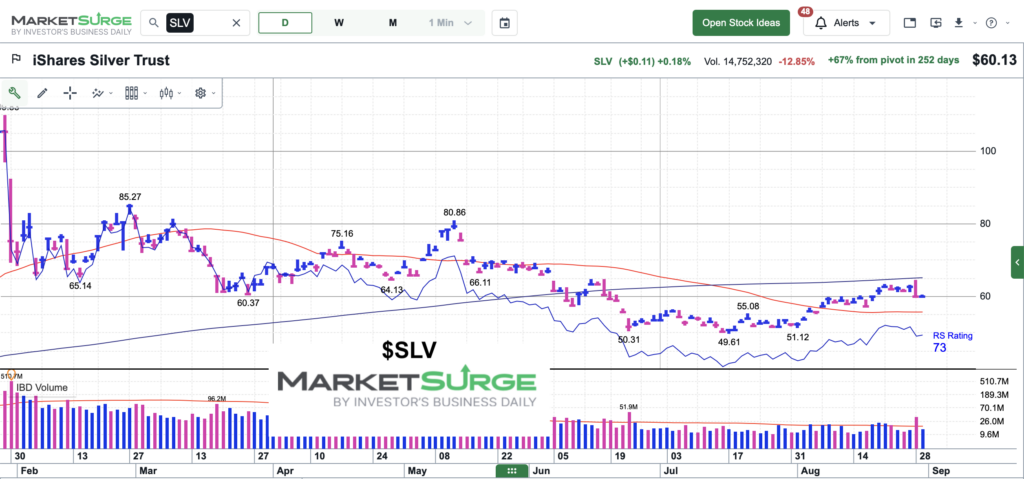The width and height of the screenshot is (1024, 479).
Task: Click the bell alerts icon
Action: 821,23
